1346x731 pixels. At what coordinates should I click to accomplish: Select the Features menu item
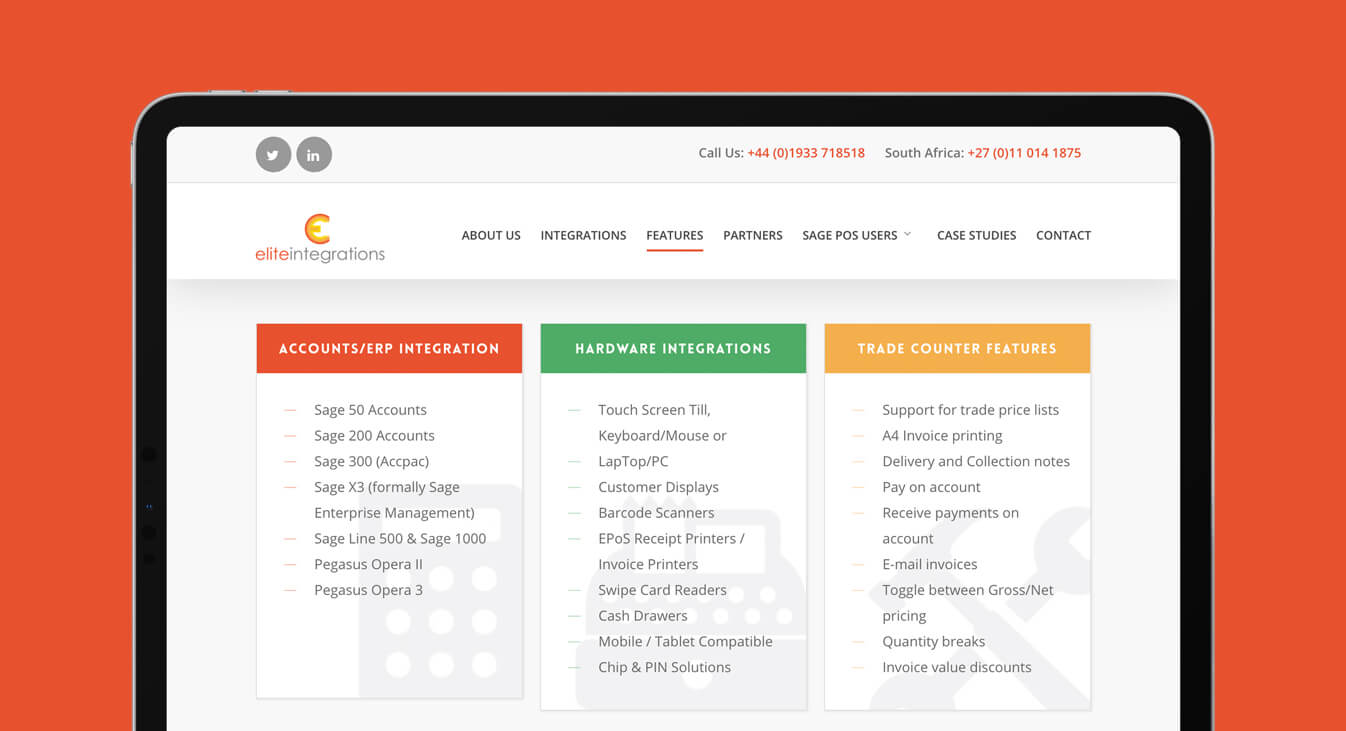pyautogui.click(x=675, y=235)
